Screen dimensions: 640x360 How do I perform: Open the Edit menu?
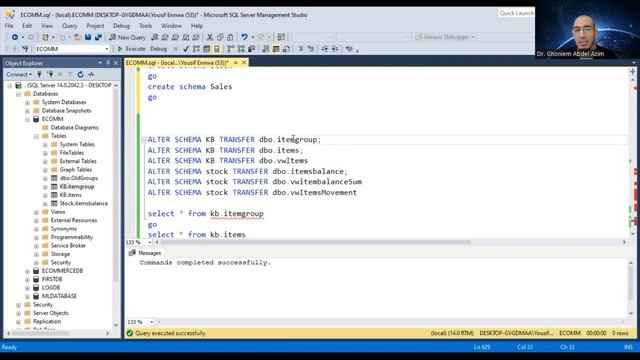coord(27,26)
